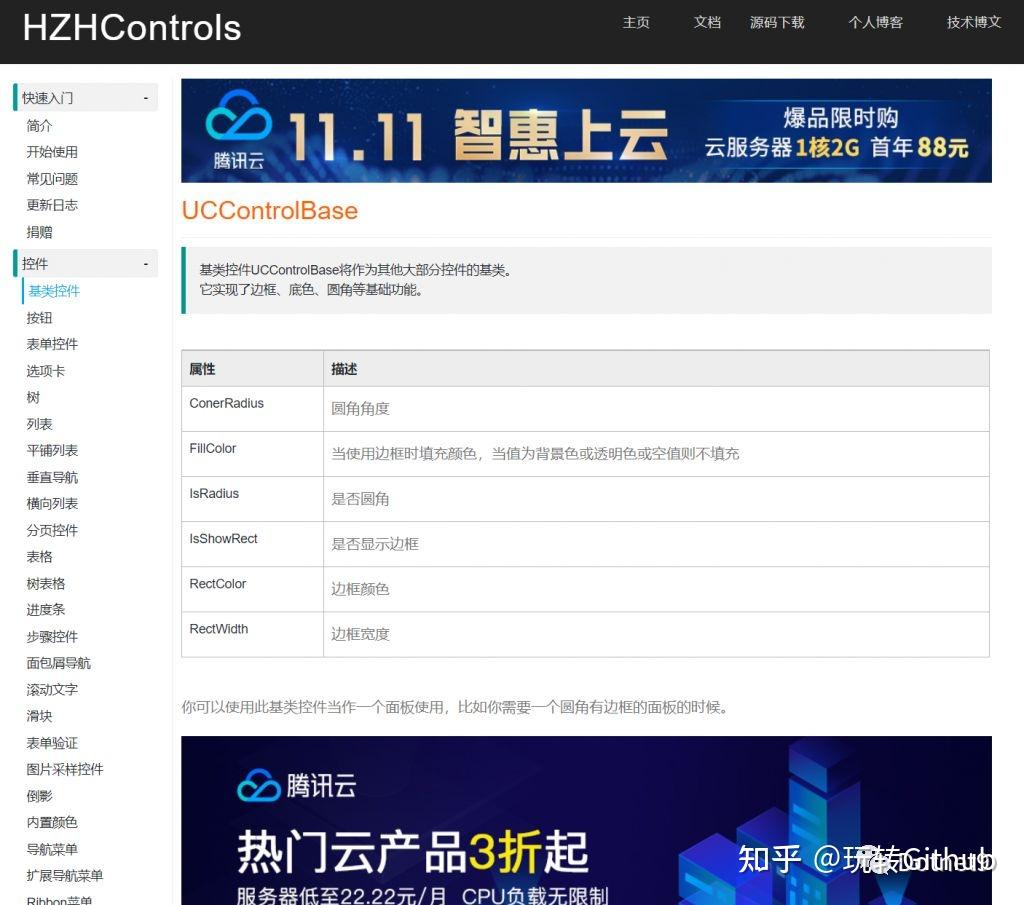Click the IsRadius property cell

coord(252,499)
